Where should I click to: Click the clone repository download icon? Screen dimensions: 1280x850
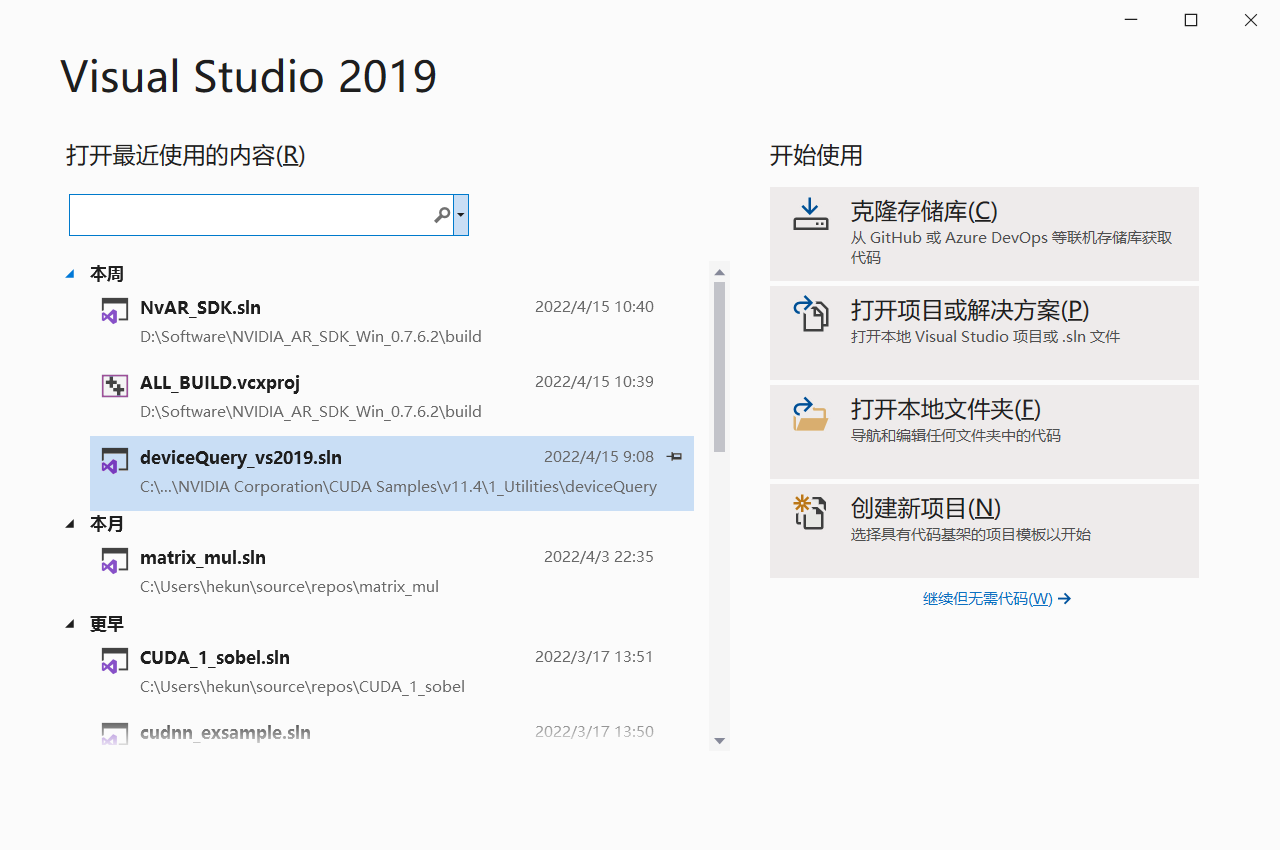pos(811,214)
